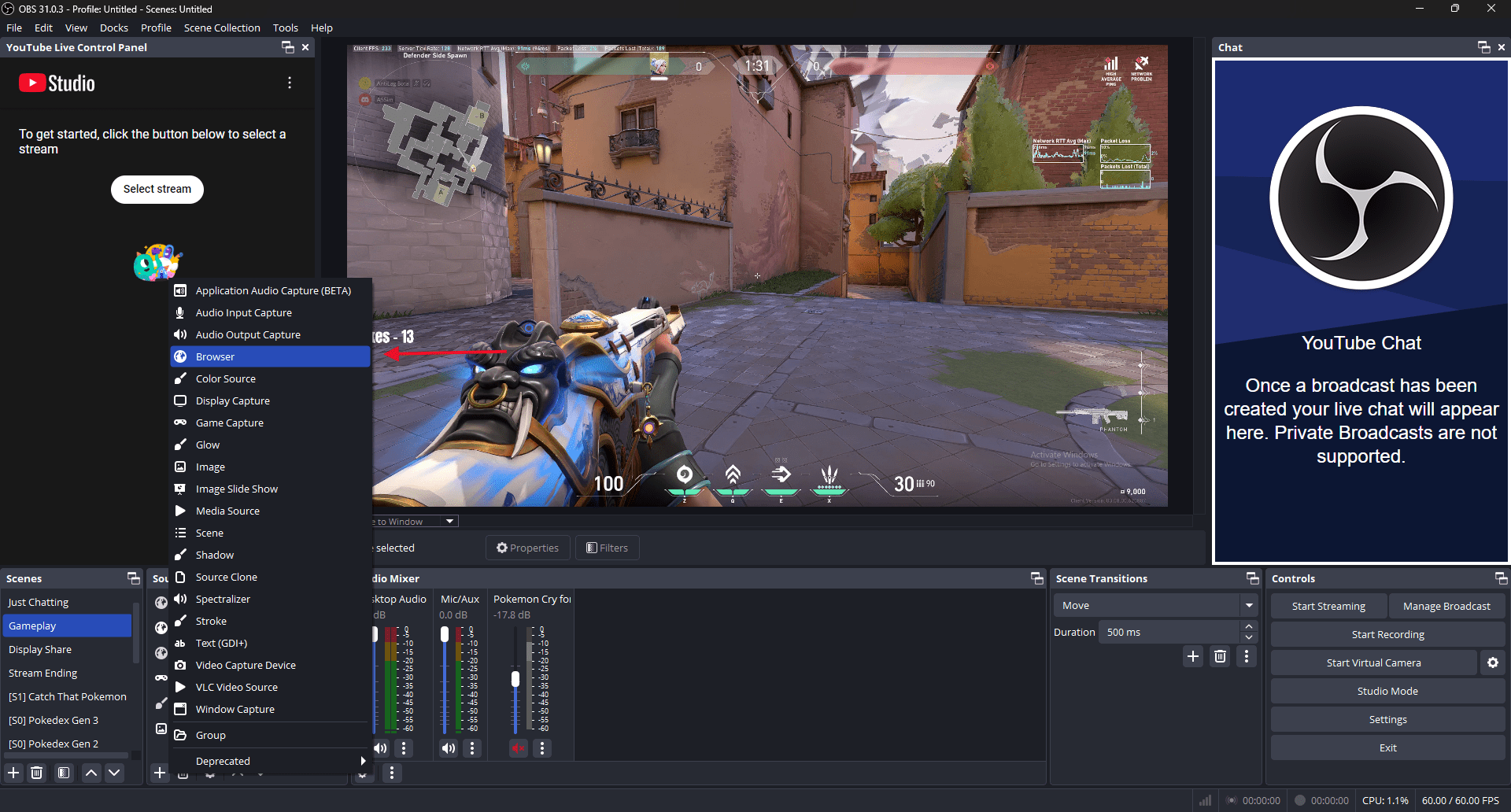This screenshot has height=812, width=1511.
Task: Move the Gameplay scene up with the arrow icon
Action: [91, 773]
